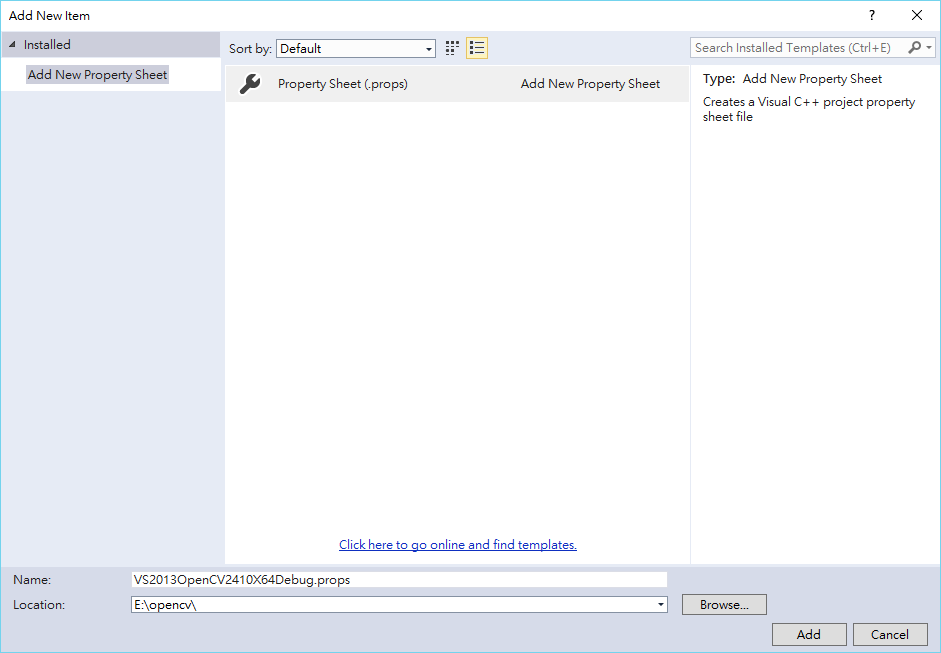Switch to small icons view
This screenshot has width=941, height=653.
[452, 48]
